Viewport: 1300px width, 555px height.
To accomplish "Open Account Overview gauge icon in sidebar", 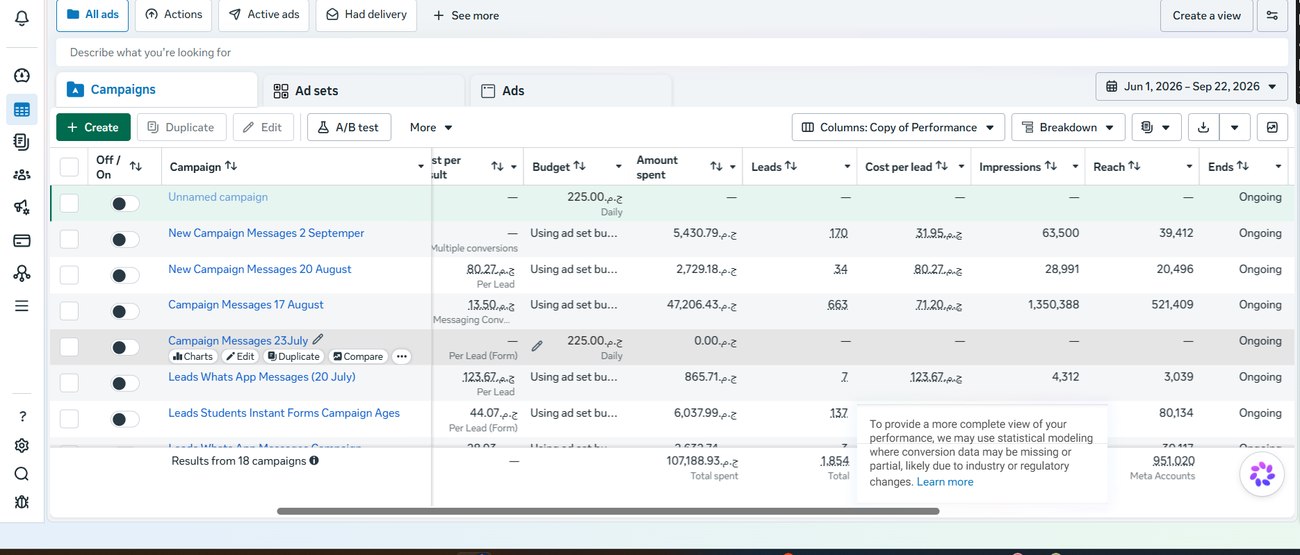I will [21, 75].
